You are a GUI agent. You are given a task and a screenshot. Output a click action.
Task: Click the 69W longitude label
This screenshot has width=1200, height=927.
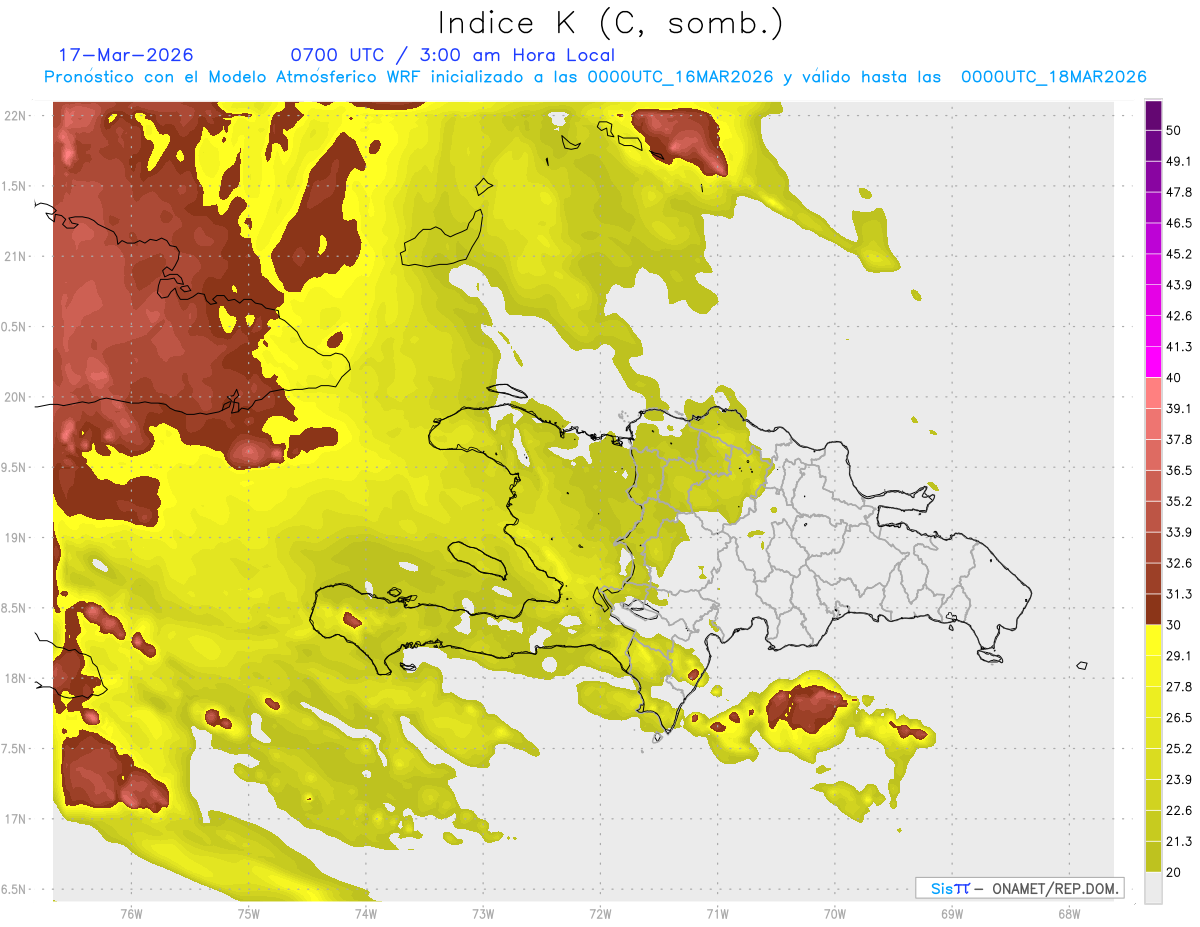point(952,914)
